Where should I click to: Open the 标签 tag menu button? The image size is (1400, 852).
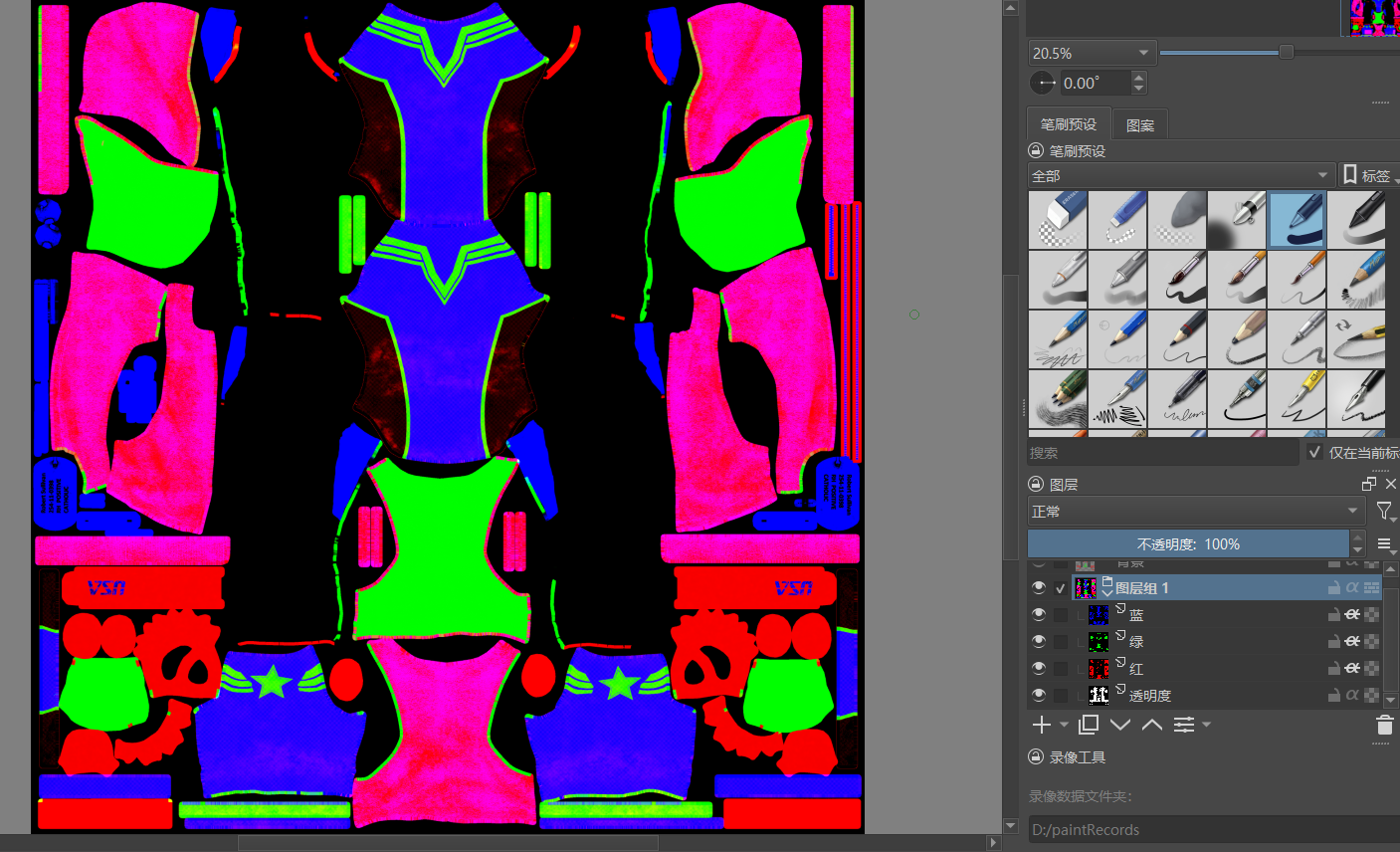[1367, 175]
